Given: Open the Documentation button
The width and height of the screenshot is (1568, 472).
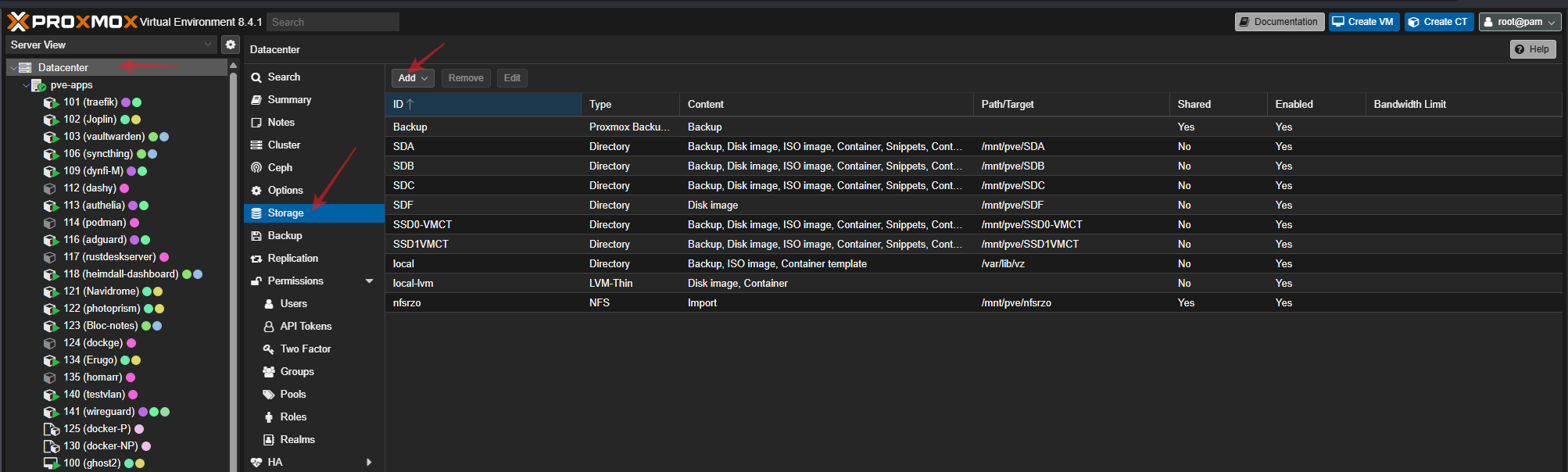Looking at the screenshot, I should (x=1279, y=22).
